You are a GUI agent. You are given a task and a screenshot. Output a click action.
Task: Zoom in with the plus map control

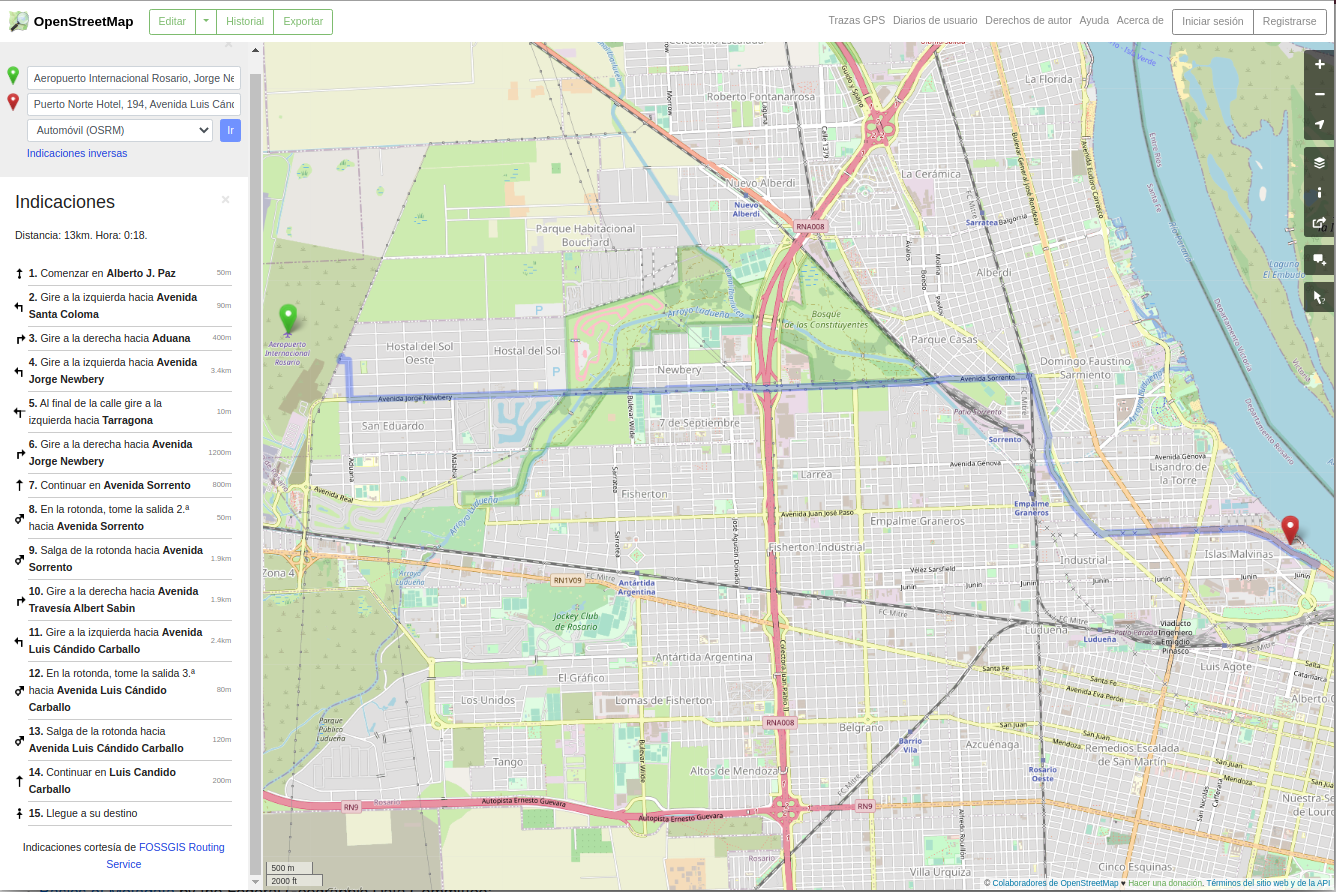[1320, 64]
